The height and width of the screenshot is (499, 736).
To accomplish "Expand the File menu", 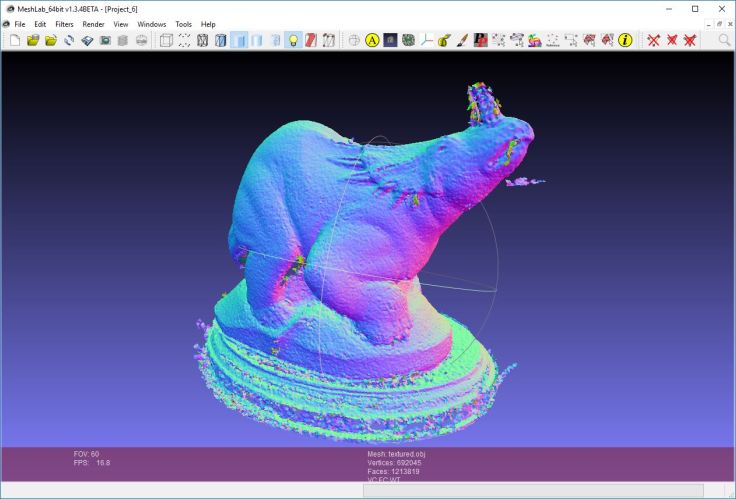I will click(x=20, y=24).
